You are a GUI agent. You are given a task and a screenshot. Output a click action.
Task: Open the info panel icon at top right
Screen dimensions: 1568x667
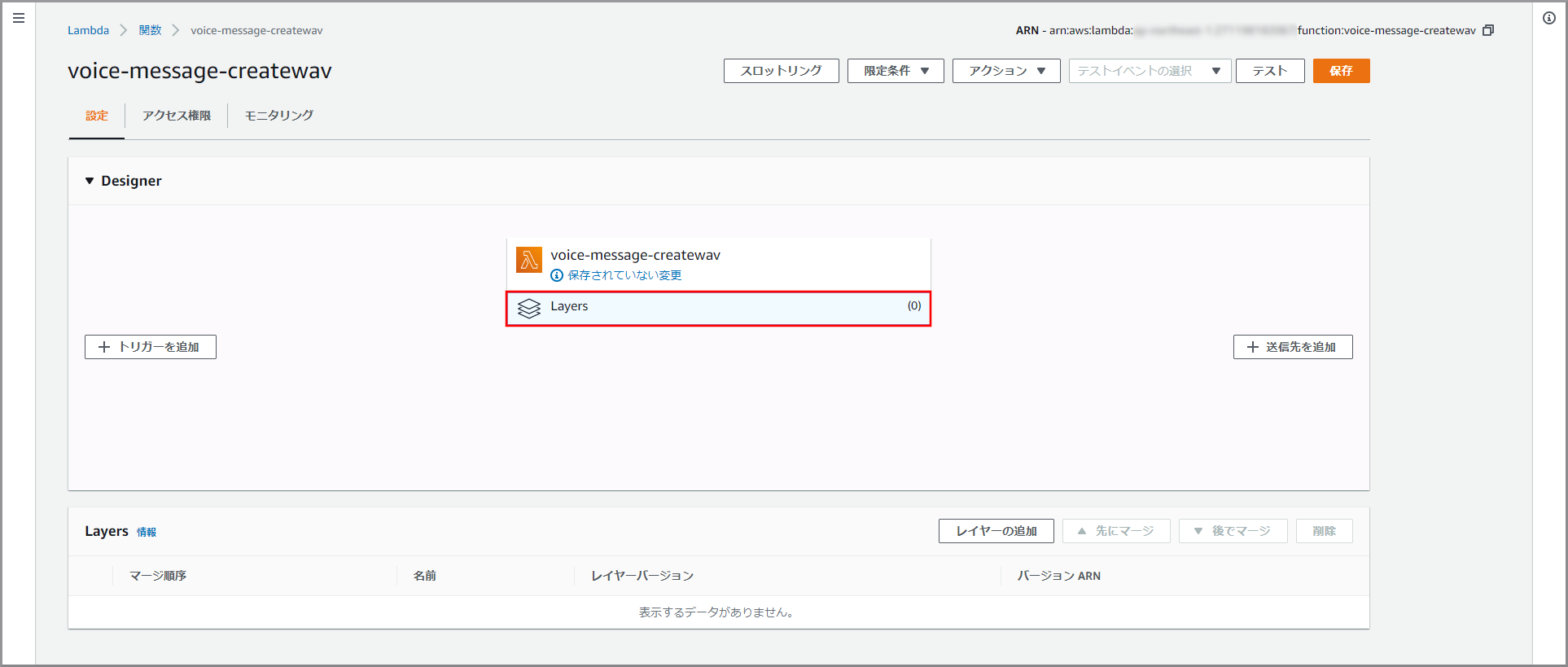tap(1549, 18)
